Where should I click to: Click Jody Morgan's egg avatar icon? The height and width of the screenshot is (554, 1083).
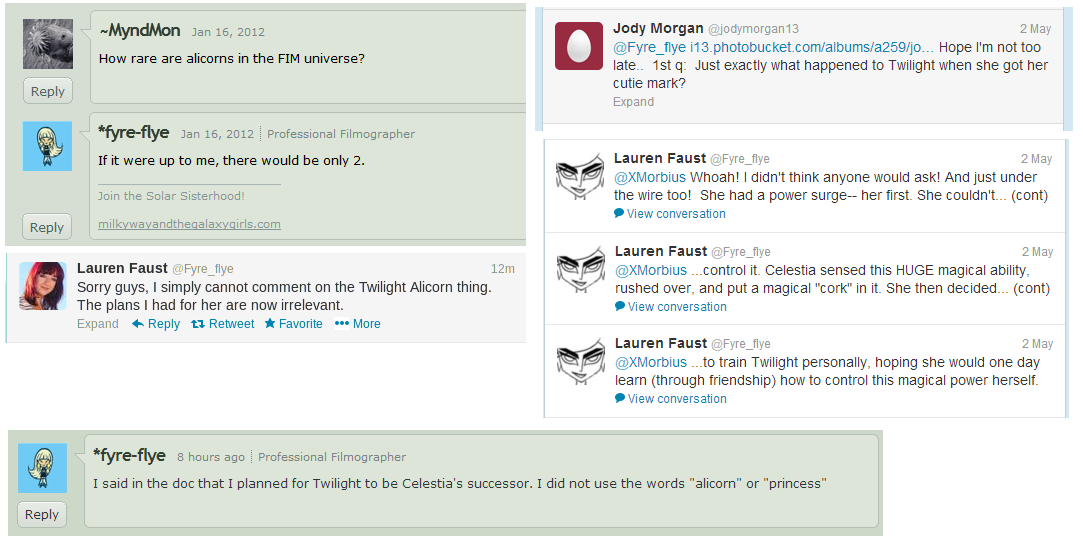579,46
